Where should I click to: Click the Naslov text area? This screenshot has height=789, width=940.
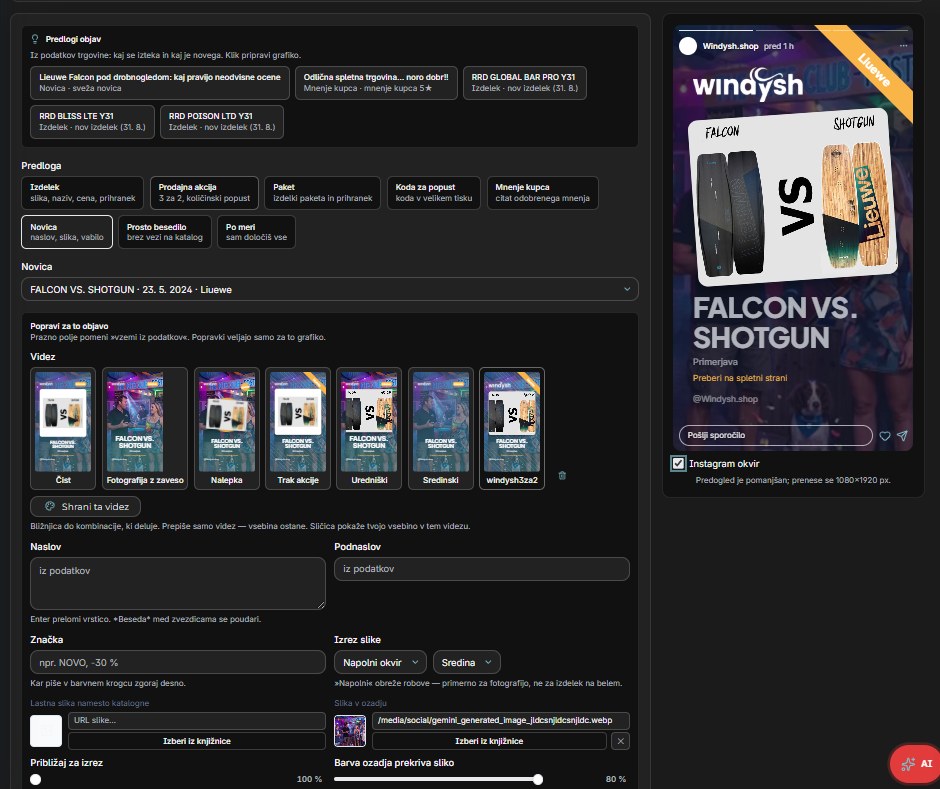pos(178,583)
